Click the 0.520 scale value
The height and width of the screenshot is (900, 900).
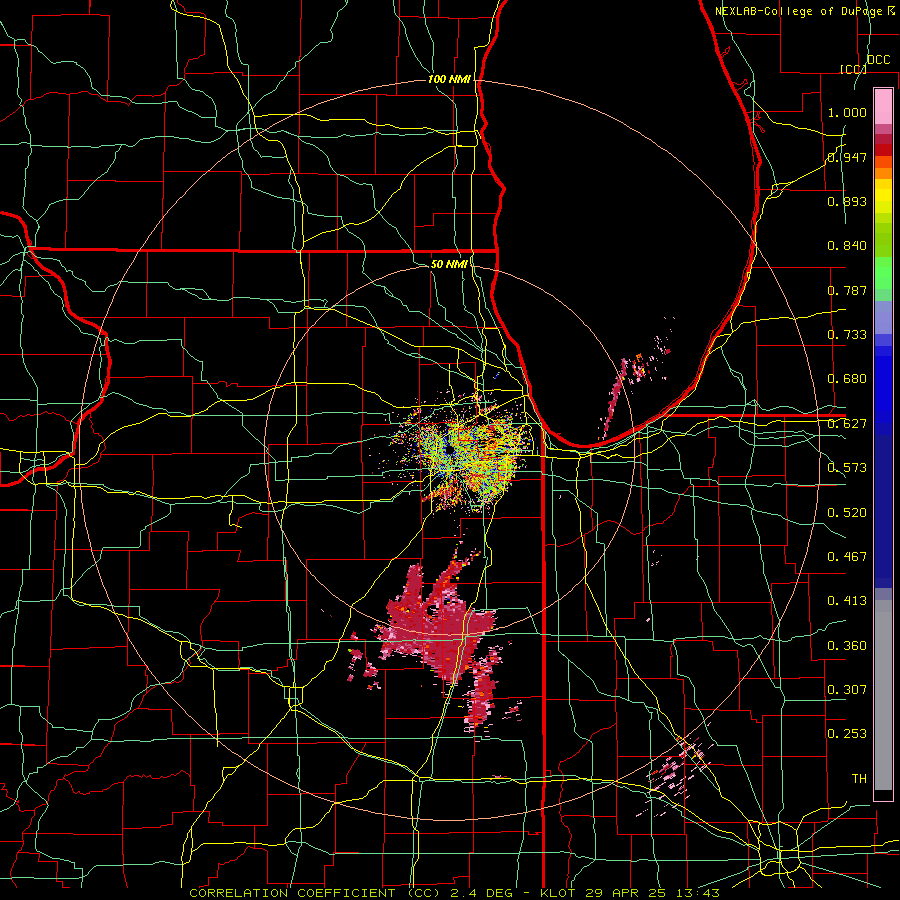point(847,513)
